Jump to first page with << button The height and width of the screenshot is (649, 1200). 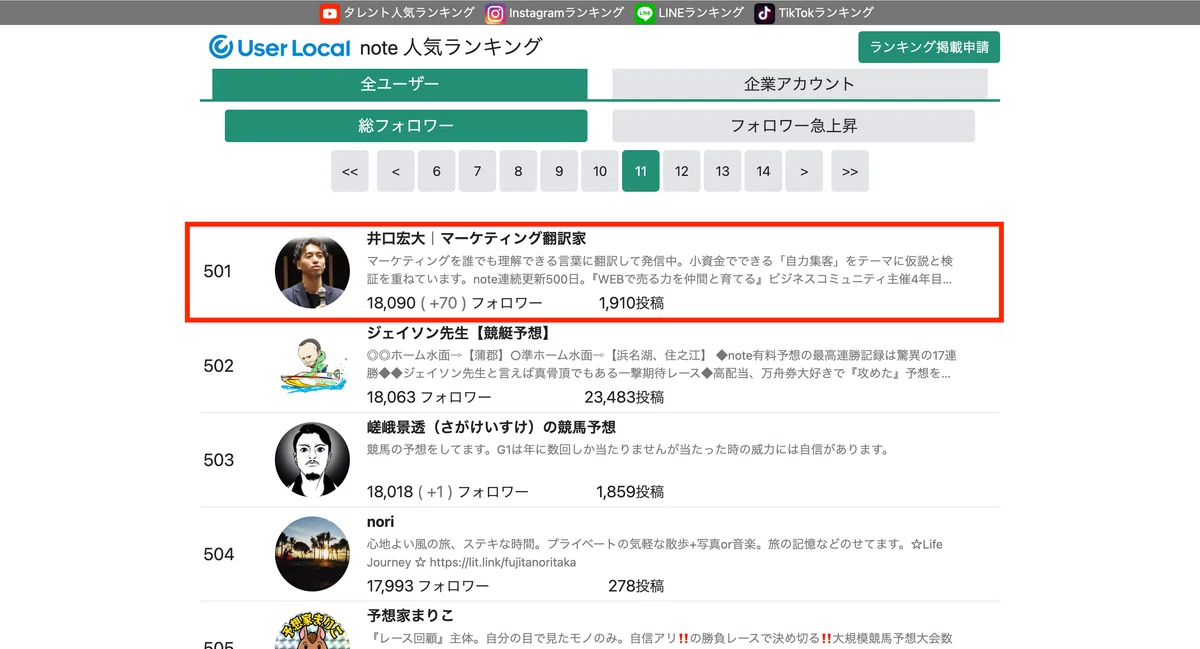click(350, 171)
